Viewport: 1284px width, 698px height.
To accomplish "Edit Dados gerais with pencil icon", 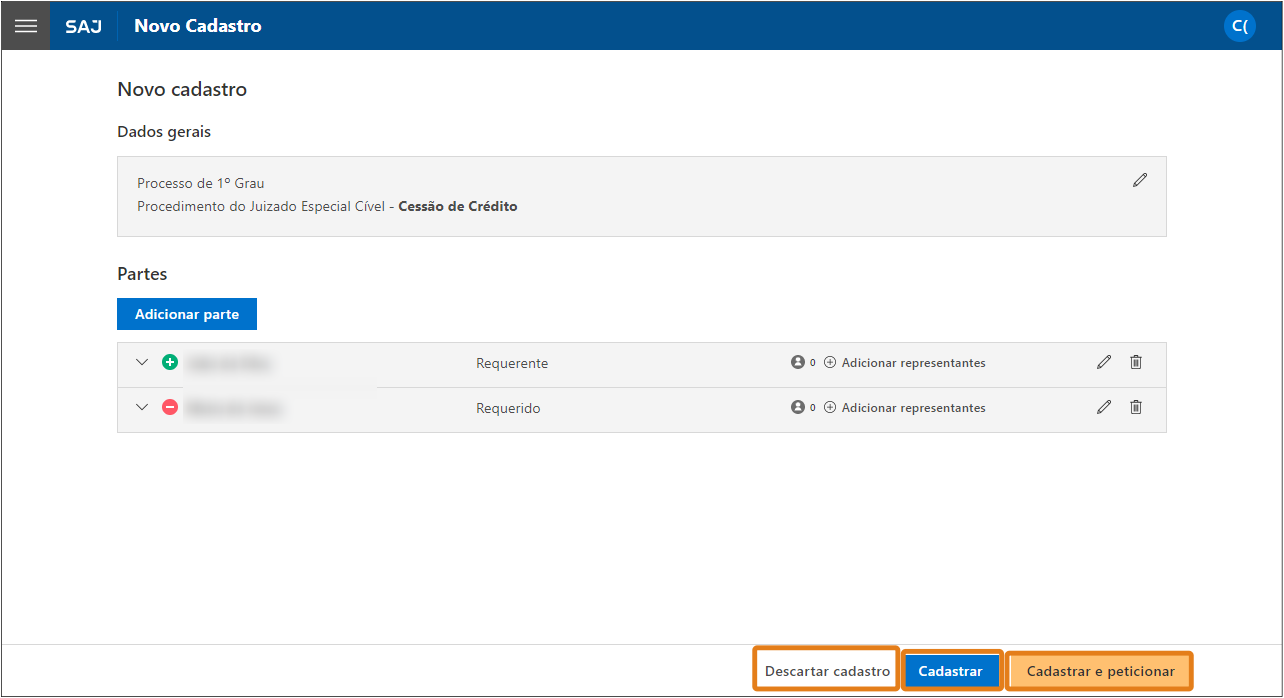I will [x=1140, y=180].
